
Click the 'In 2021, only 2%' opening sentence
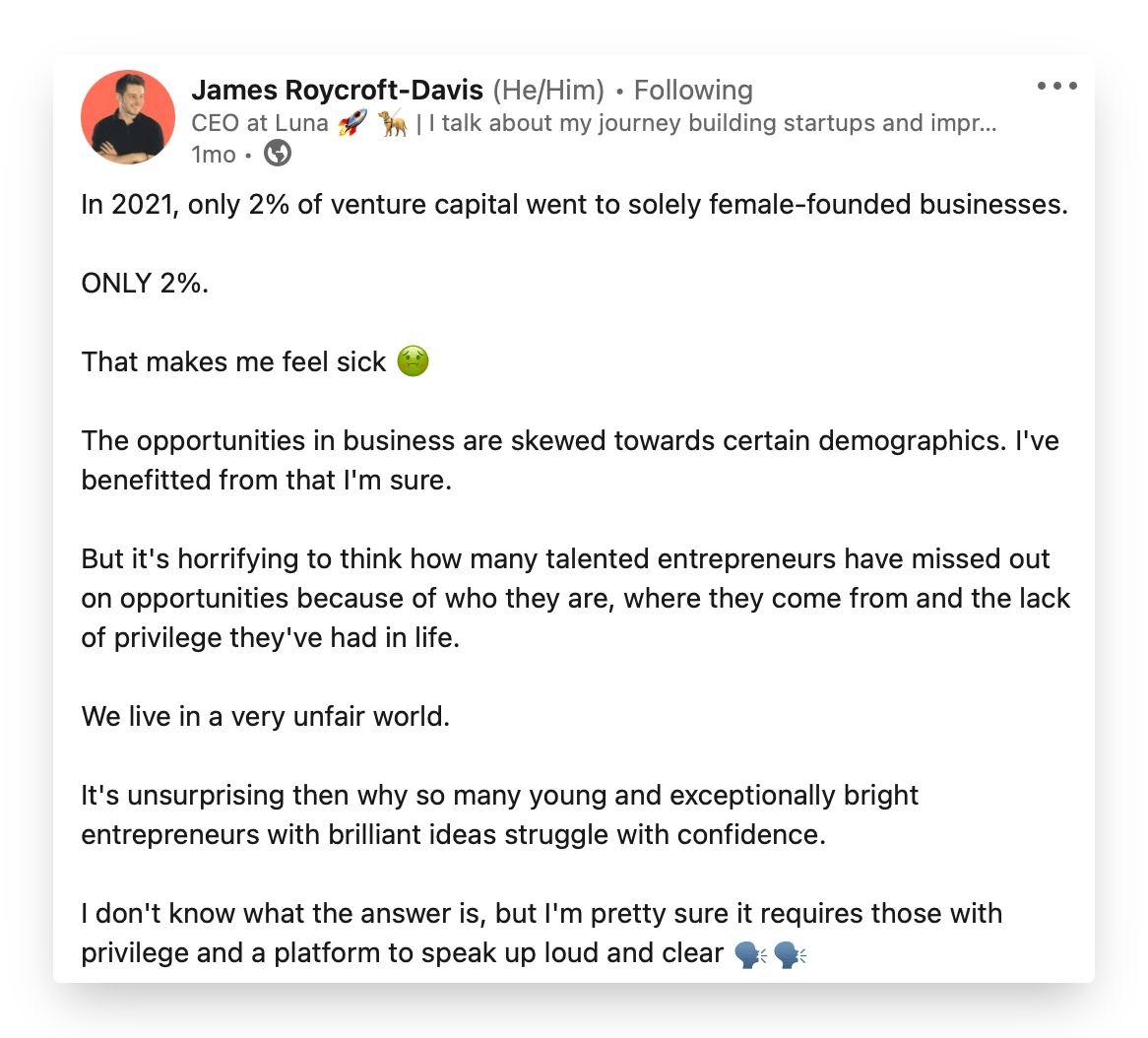575,205
